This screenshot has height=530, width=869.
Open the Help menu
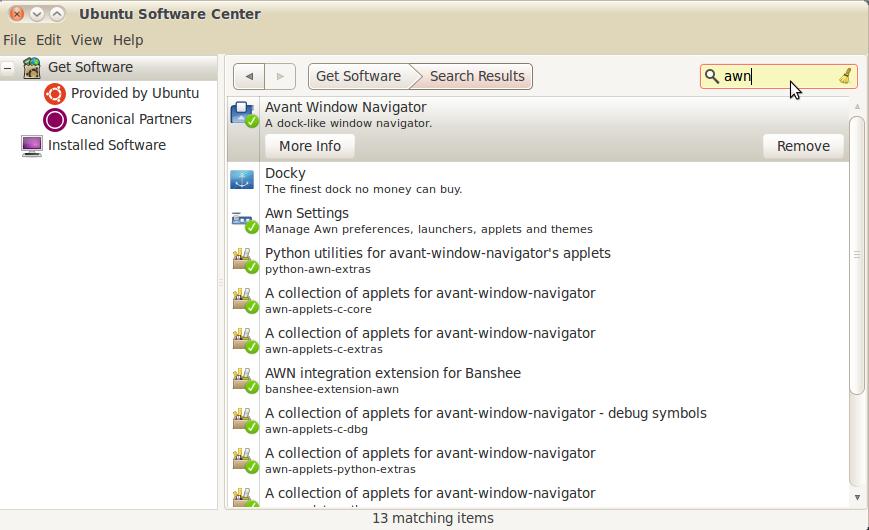coord(128,40)
